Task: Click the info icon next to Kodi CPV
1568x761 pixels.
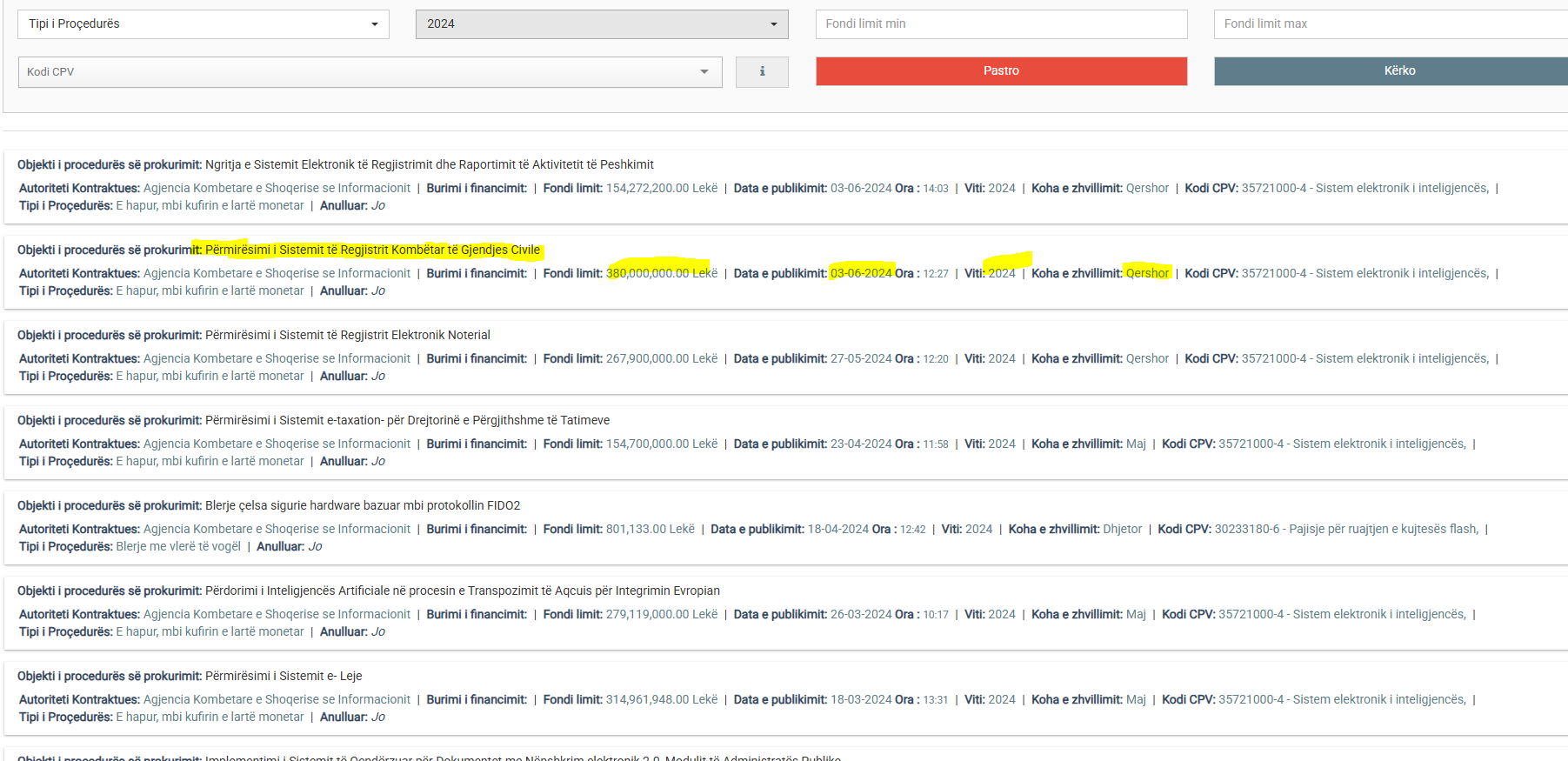Action: (x=762, y=72)
